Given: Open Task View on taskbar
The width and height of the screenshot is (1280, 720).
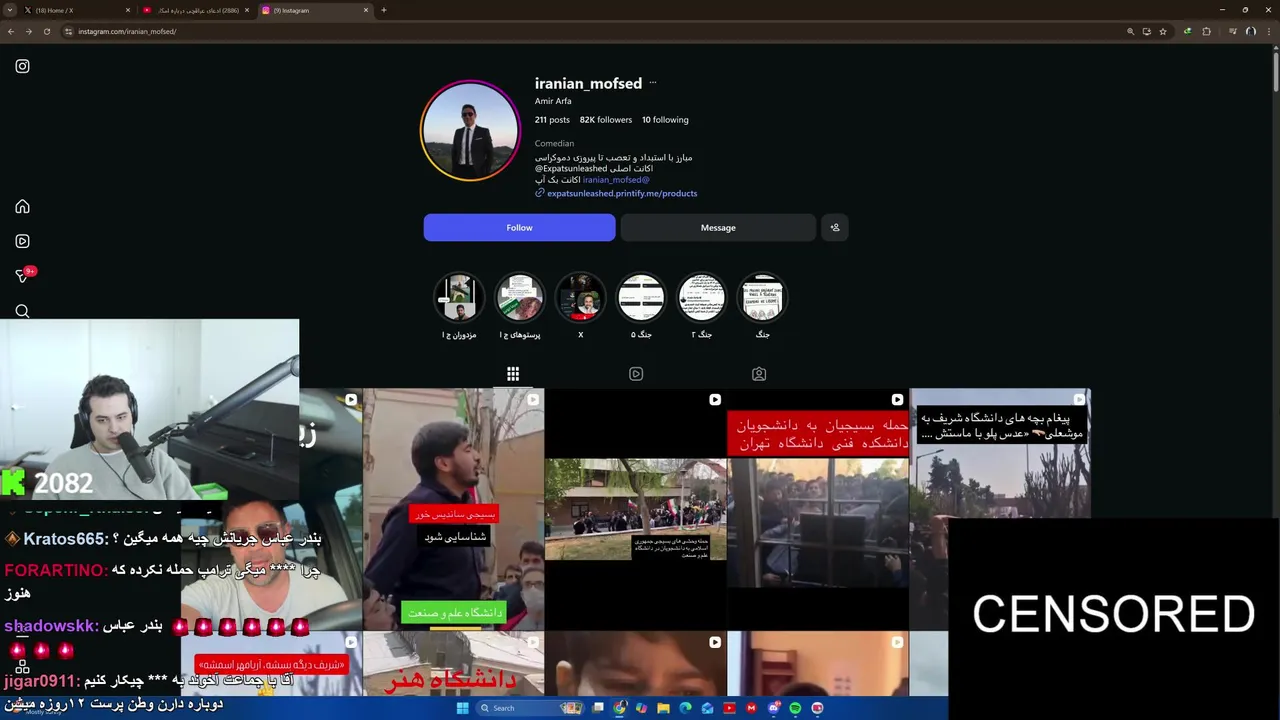Looking at the screenshot, I should (x=598, y=708).
